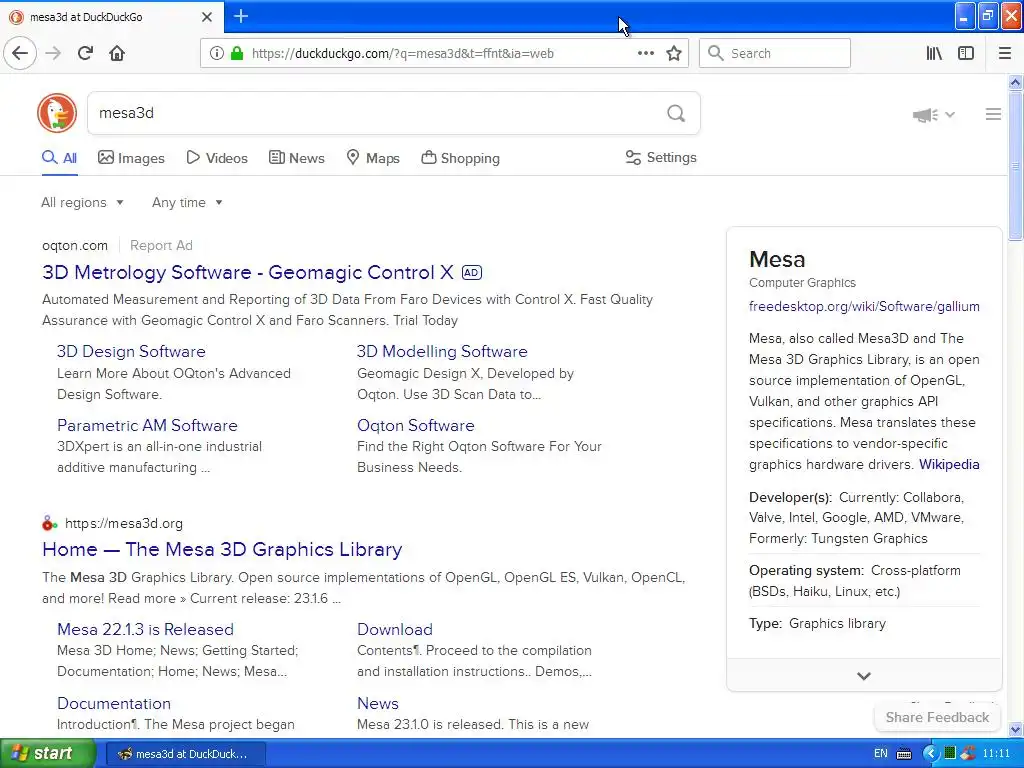This screenshot has width=1024, height=768.
Task: Open the Documentation sublink
Action: [x=114, y=703]
